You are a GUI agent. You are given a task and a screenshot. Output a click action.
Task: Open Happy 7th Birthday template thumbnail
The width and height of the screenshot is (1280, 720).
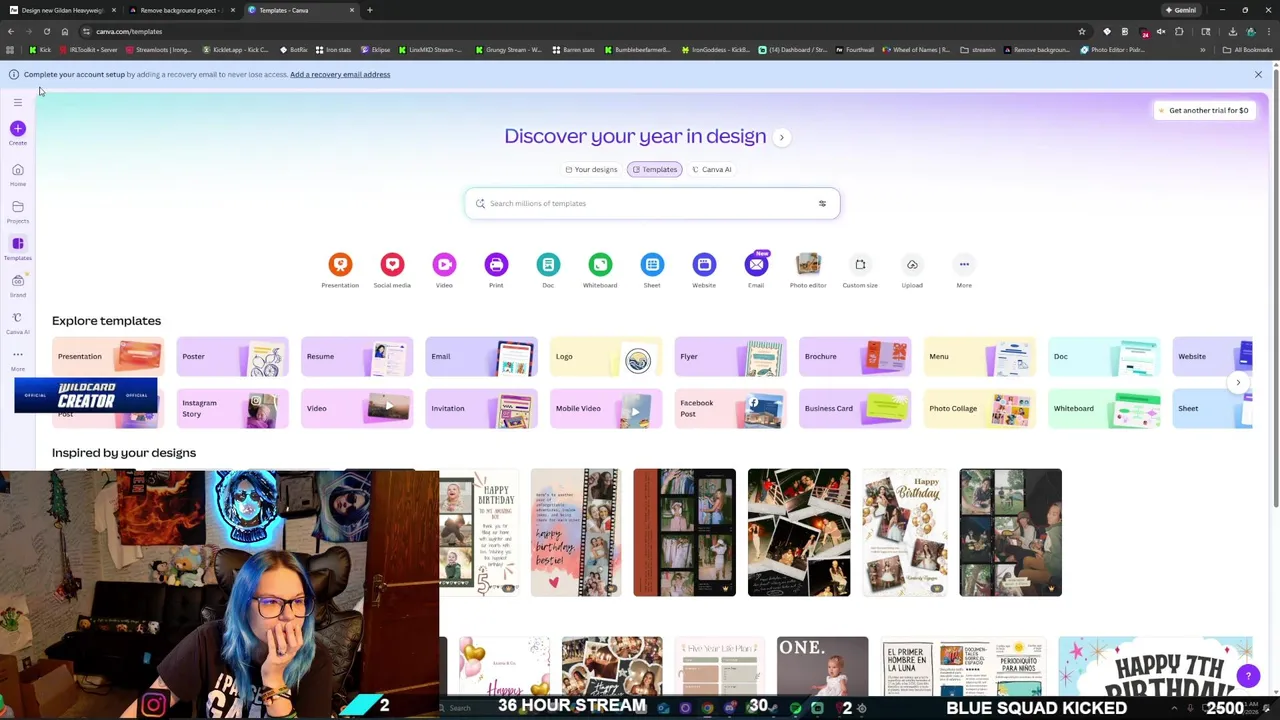pos(1155,666)
